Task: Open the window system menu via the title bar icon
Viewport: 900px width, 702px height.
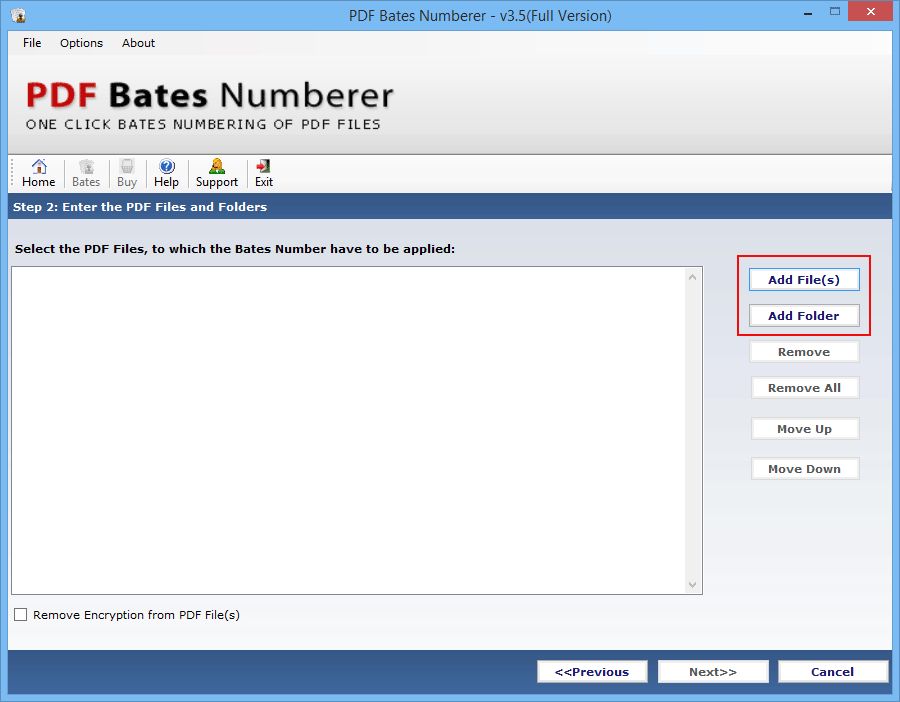Action: click(x=16, y=15)
